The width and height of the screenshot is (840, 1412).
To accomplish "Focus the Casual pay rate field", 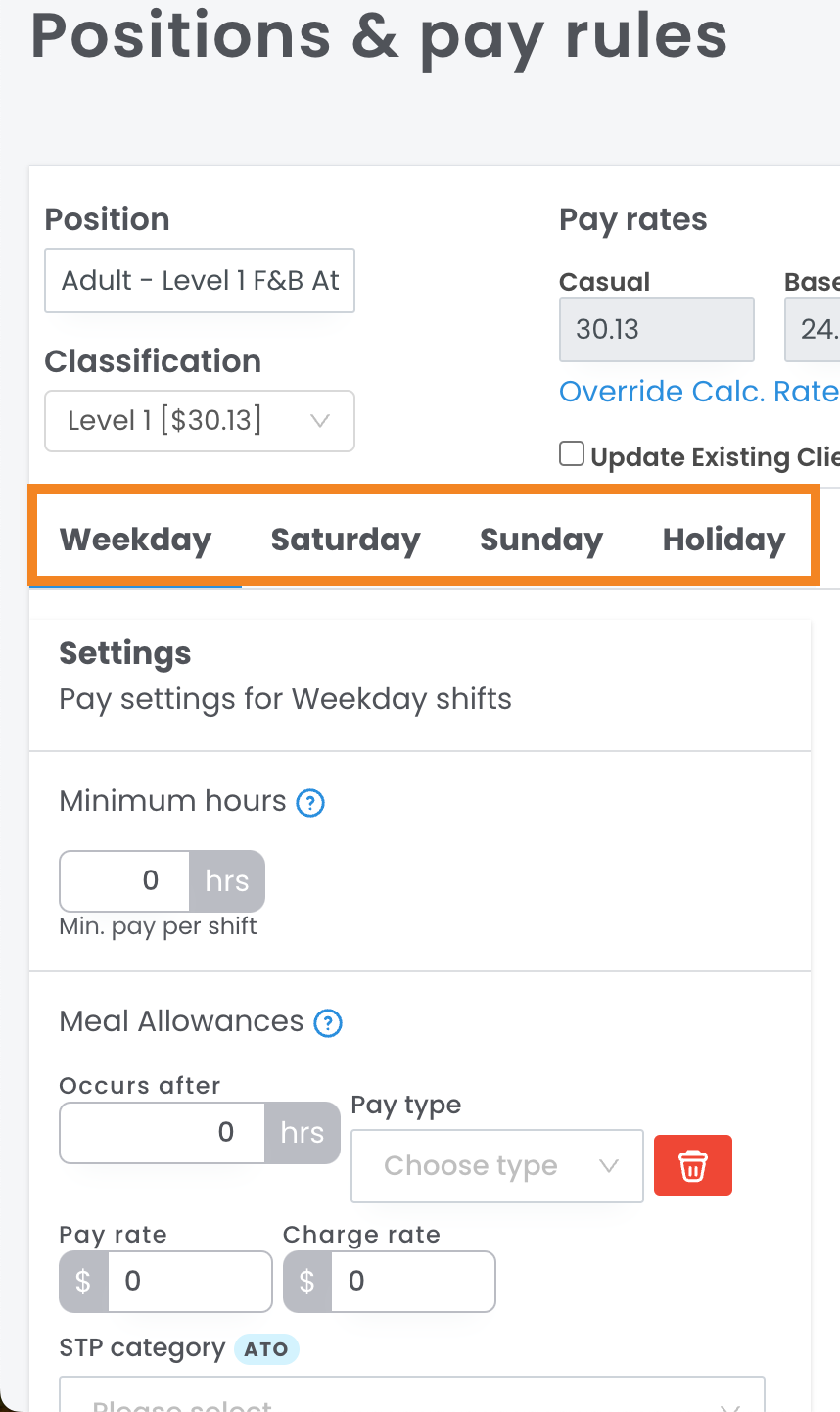I will pyautogui.click(x=656, y=329).
